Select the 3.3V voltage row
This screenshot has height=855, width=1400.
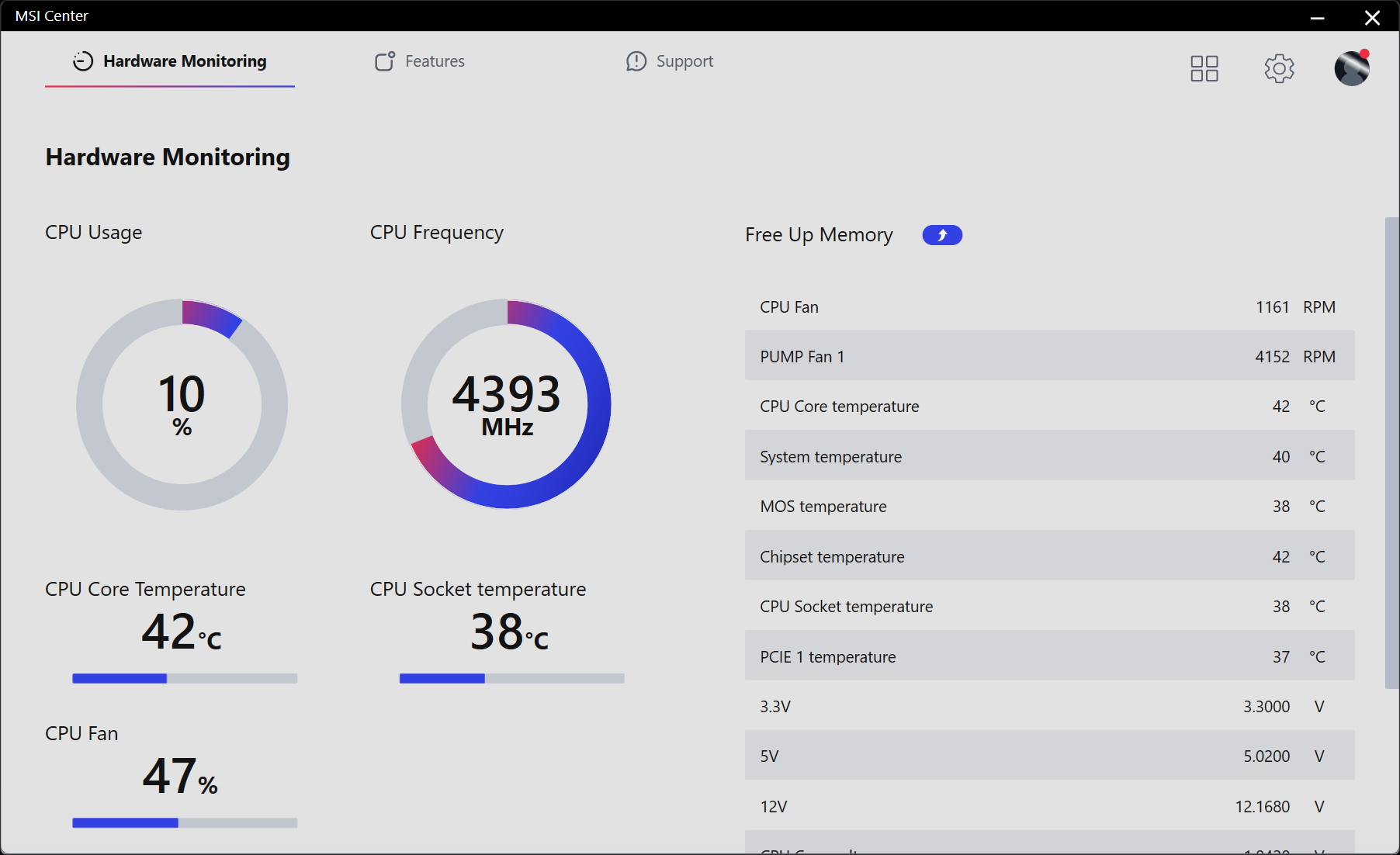pyautogui.click(x=1050, y=707)
